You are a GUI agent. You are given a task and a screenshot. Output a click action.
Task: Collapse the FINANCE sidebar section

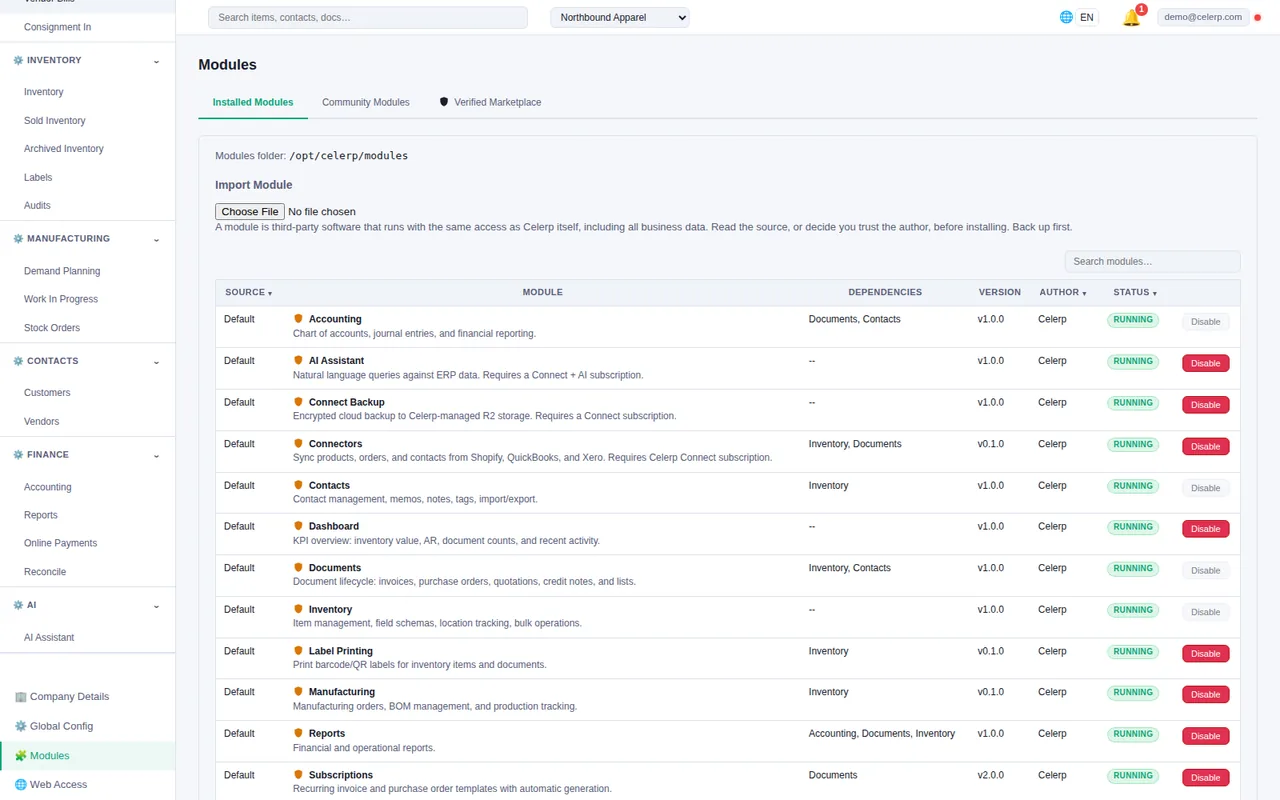coord(156,455)
